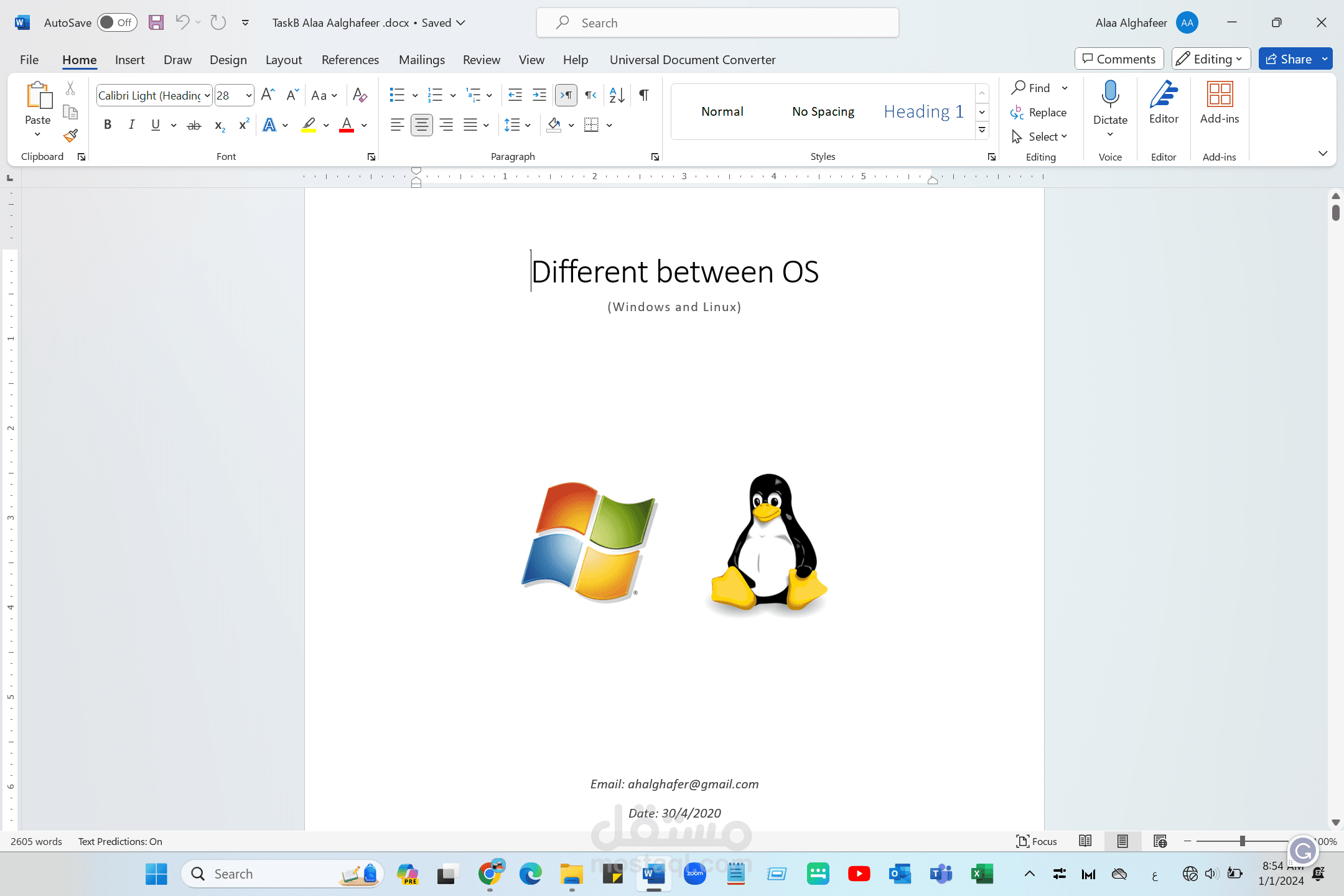Expand bullet list style dropdown

[415, 95]
